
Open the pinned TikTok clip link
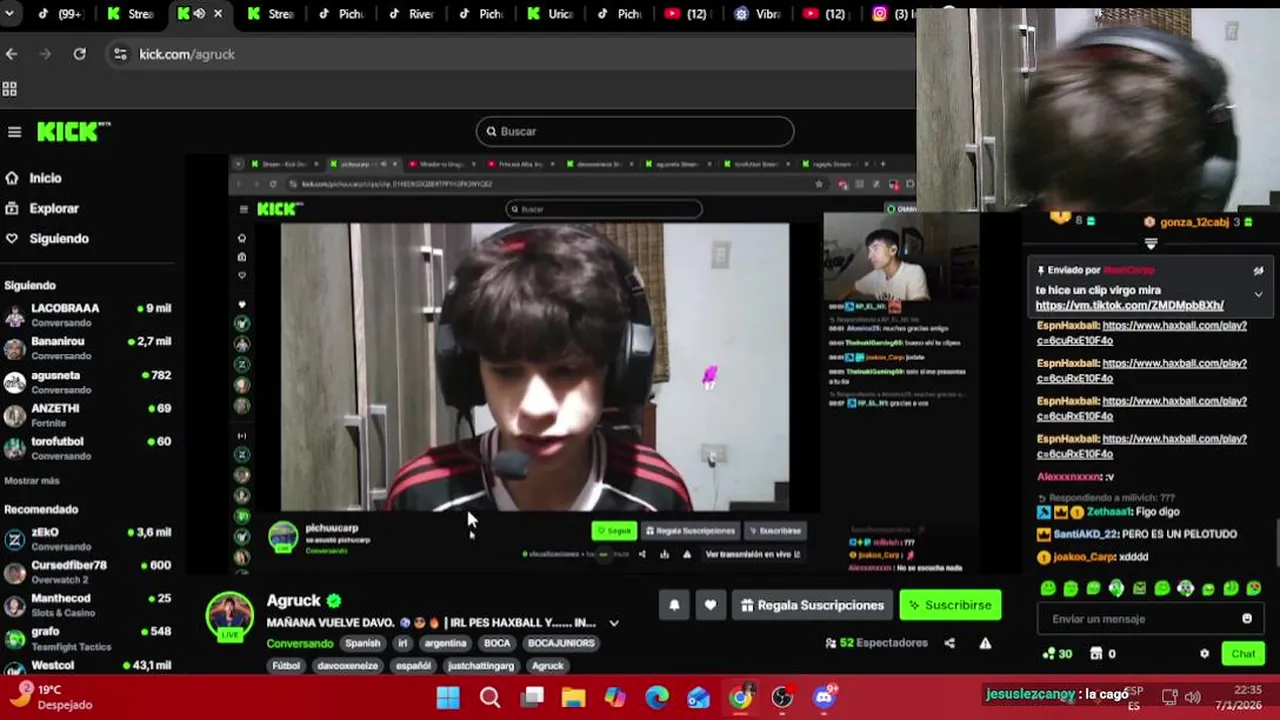(1129, 305)
